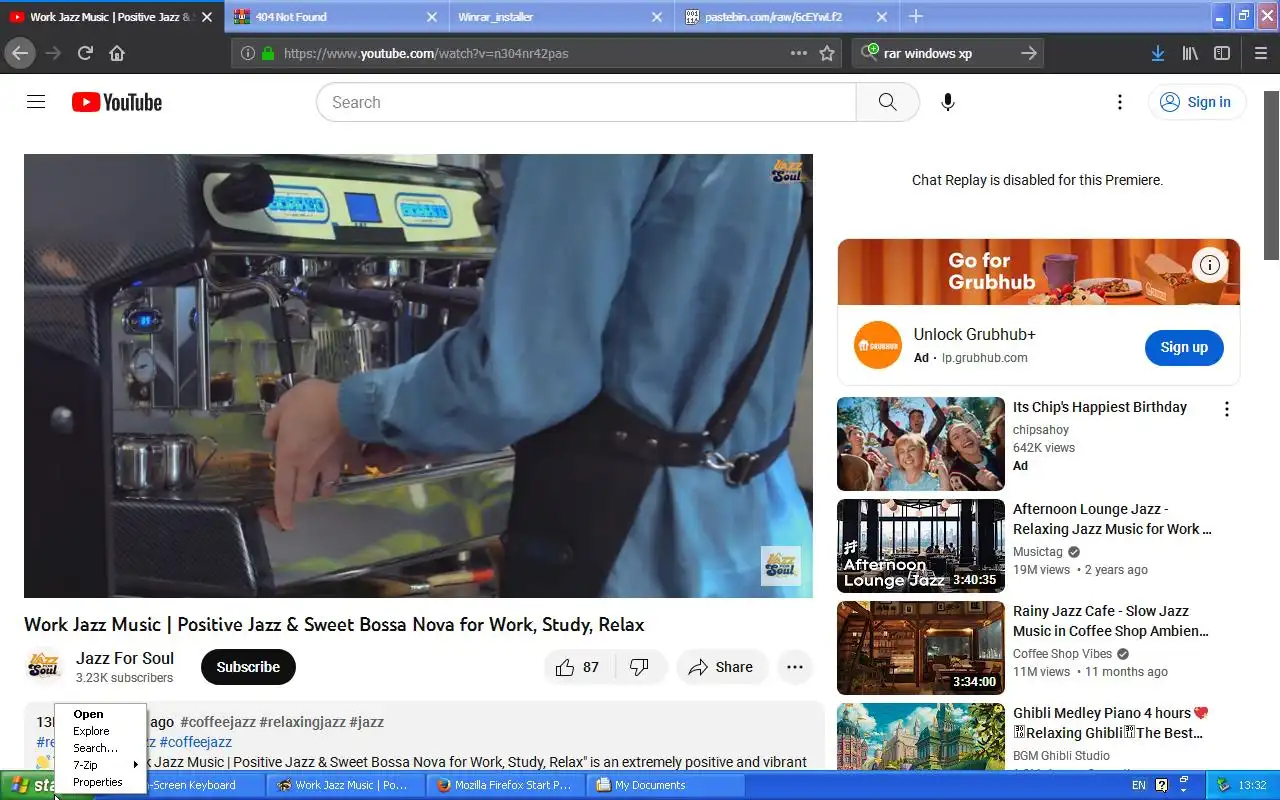Open Jazz For Soul channel avatar
The height and width of the screenshot is (800, 1280).
[44, 667]
